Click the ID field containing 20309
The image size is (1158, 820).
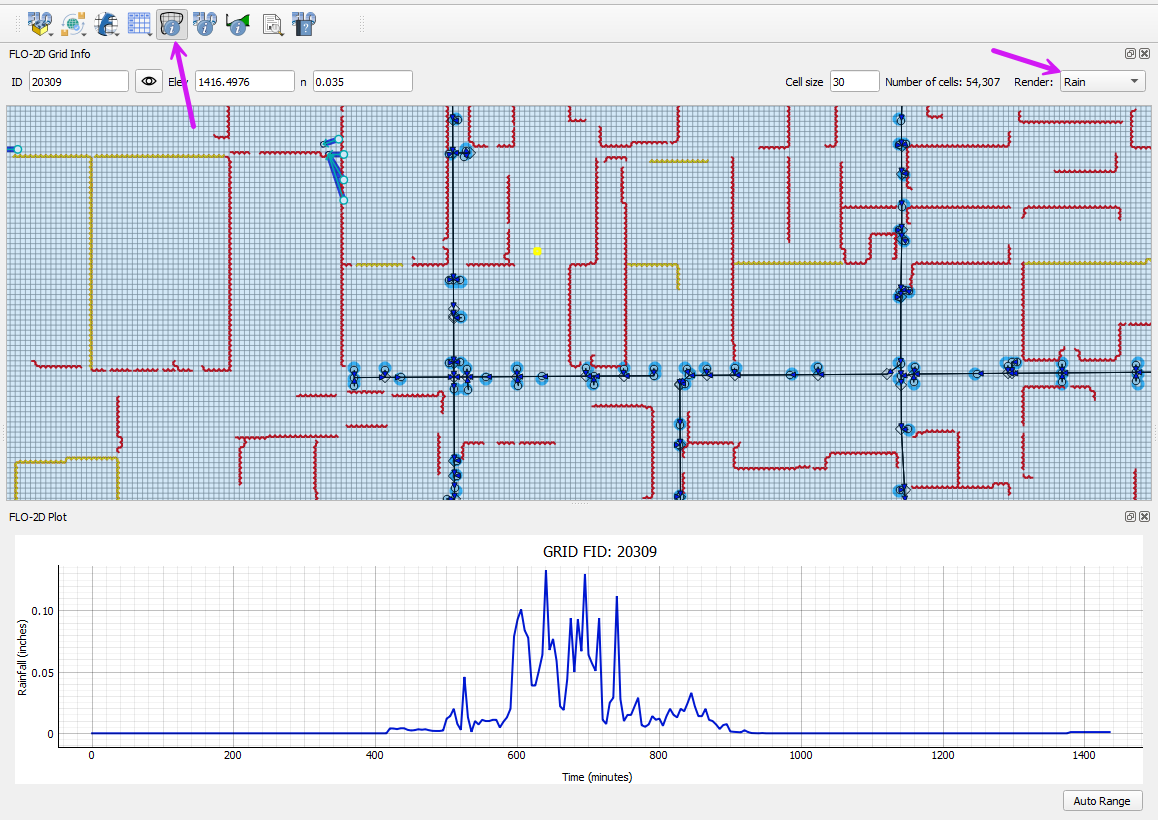79,82
